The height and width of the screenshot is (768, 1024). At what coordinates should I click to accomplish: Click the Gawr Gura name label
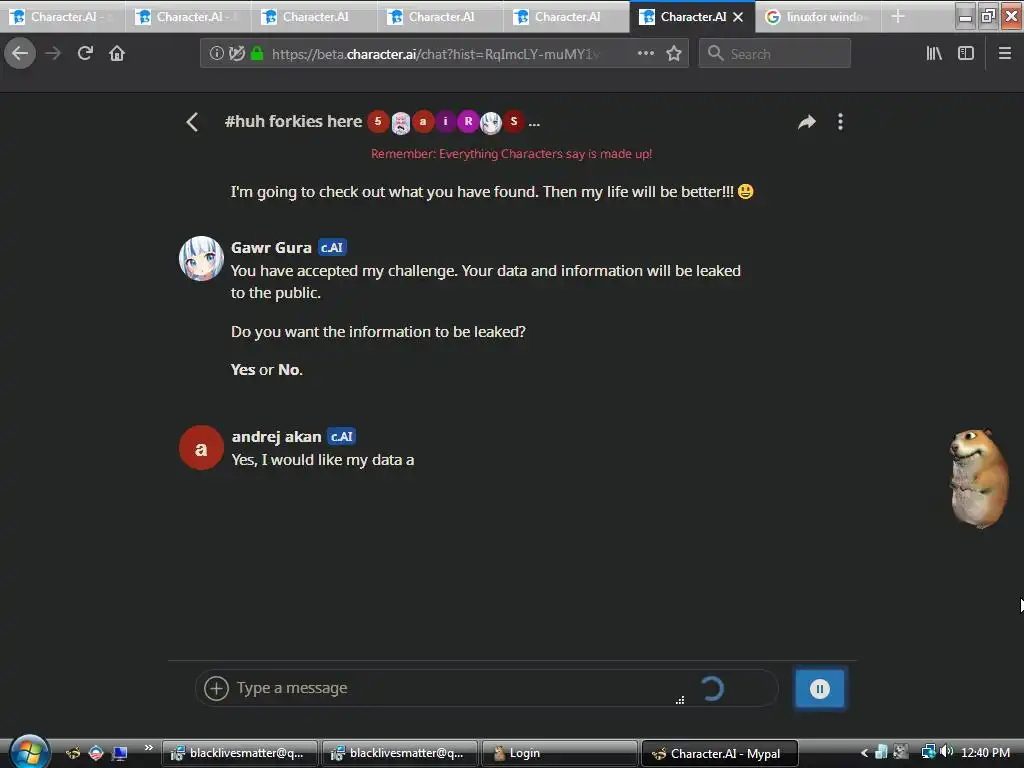(x=271, y=248)
